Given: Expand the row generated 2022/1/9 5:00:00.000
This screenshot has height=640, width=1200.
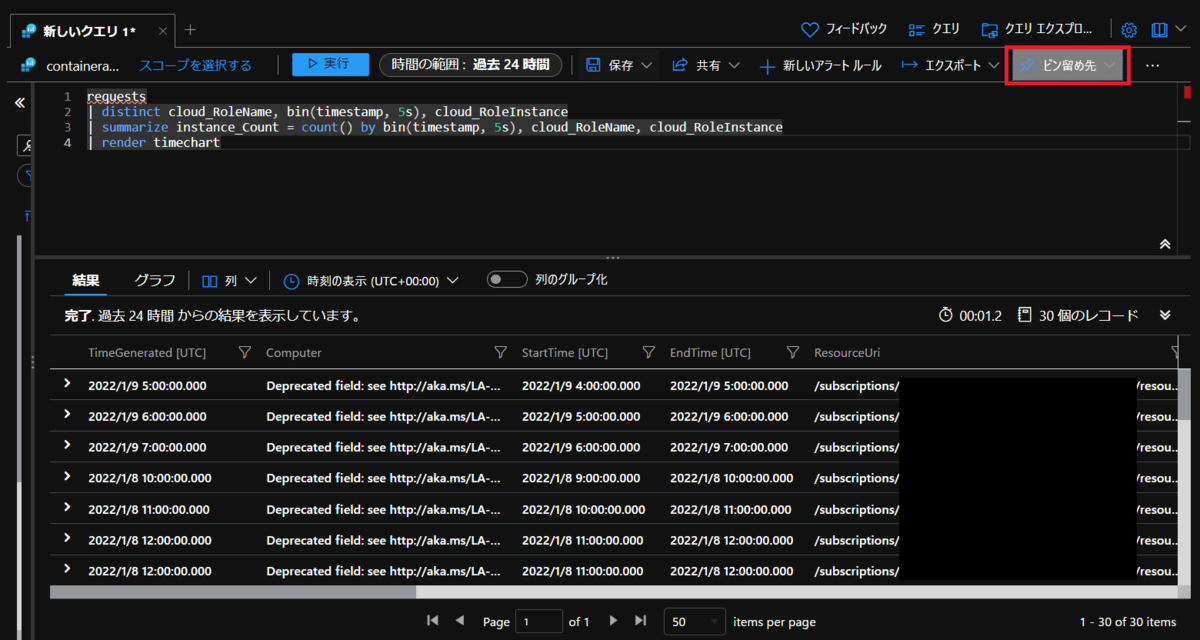Looking at the screenshot, I should (x=68, y=383).
